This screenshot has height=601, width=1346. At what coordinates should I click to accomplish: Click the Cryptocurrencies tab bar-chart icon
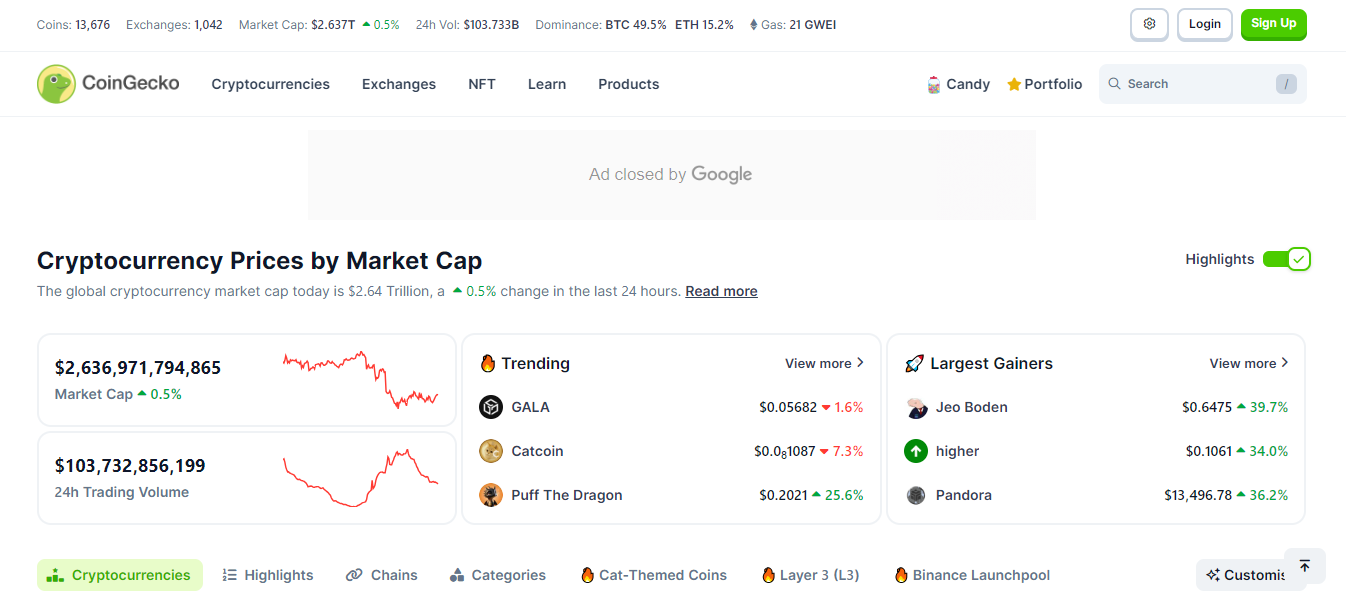tap(56, 575)
